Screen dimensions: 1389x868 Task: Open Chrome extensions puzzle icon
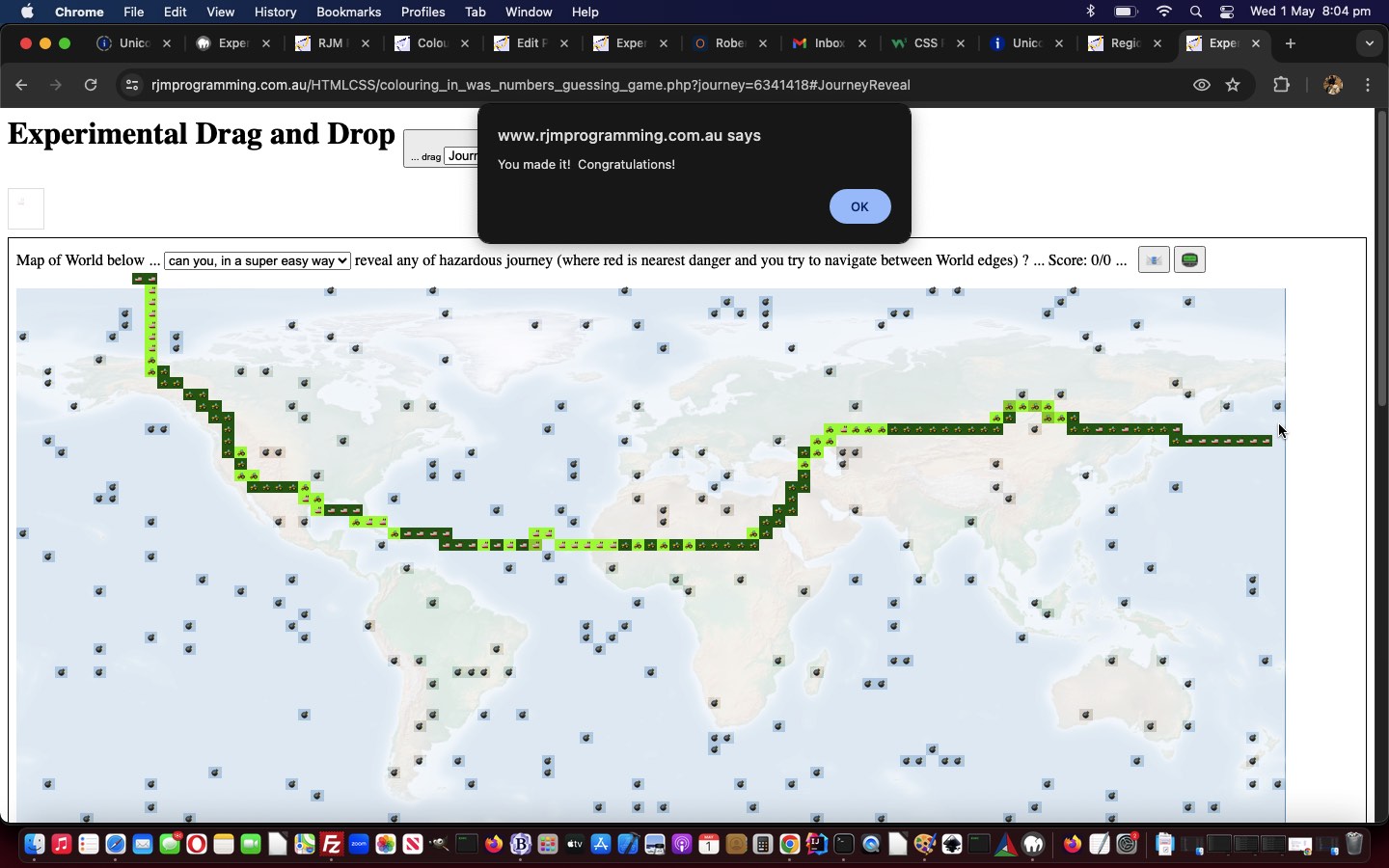tap(1281, 85)
